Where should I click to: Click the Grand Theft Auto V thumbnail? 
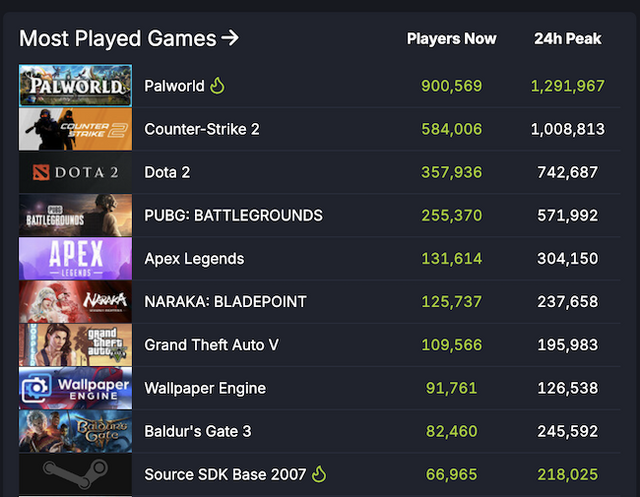click(75, 344)
